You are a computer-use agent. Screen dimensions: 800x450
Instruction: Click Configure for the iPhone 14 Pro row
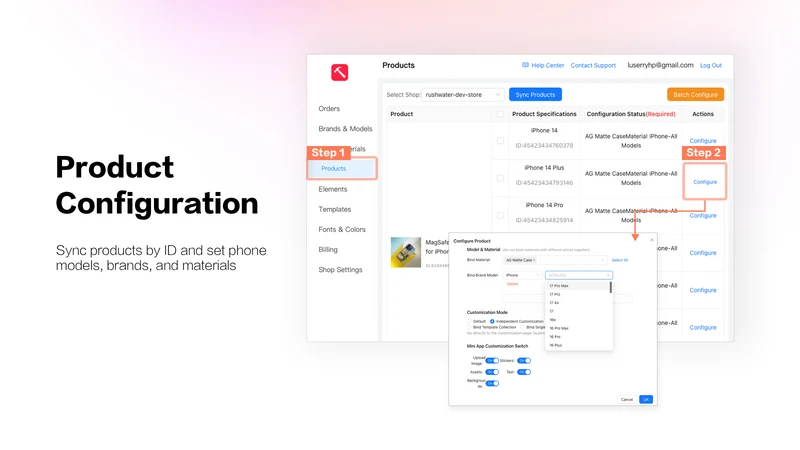point(703,215)
